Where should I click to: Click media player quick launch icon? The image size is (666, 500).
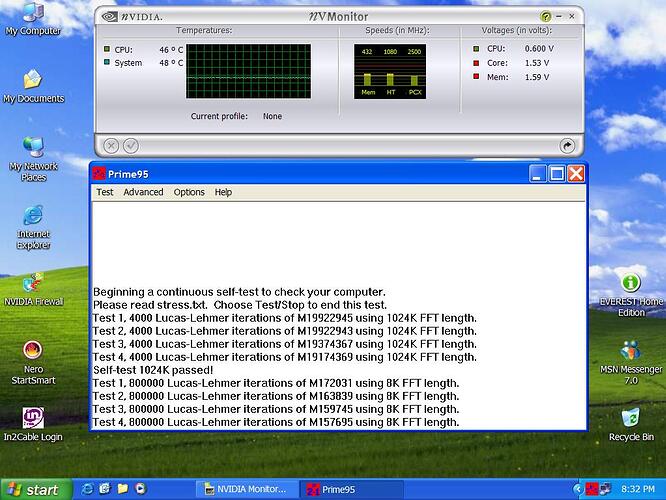[x=141, y=489]
